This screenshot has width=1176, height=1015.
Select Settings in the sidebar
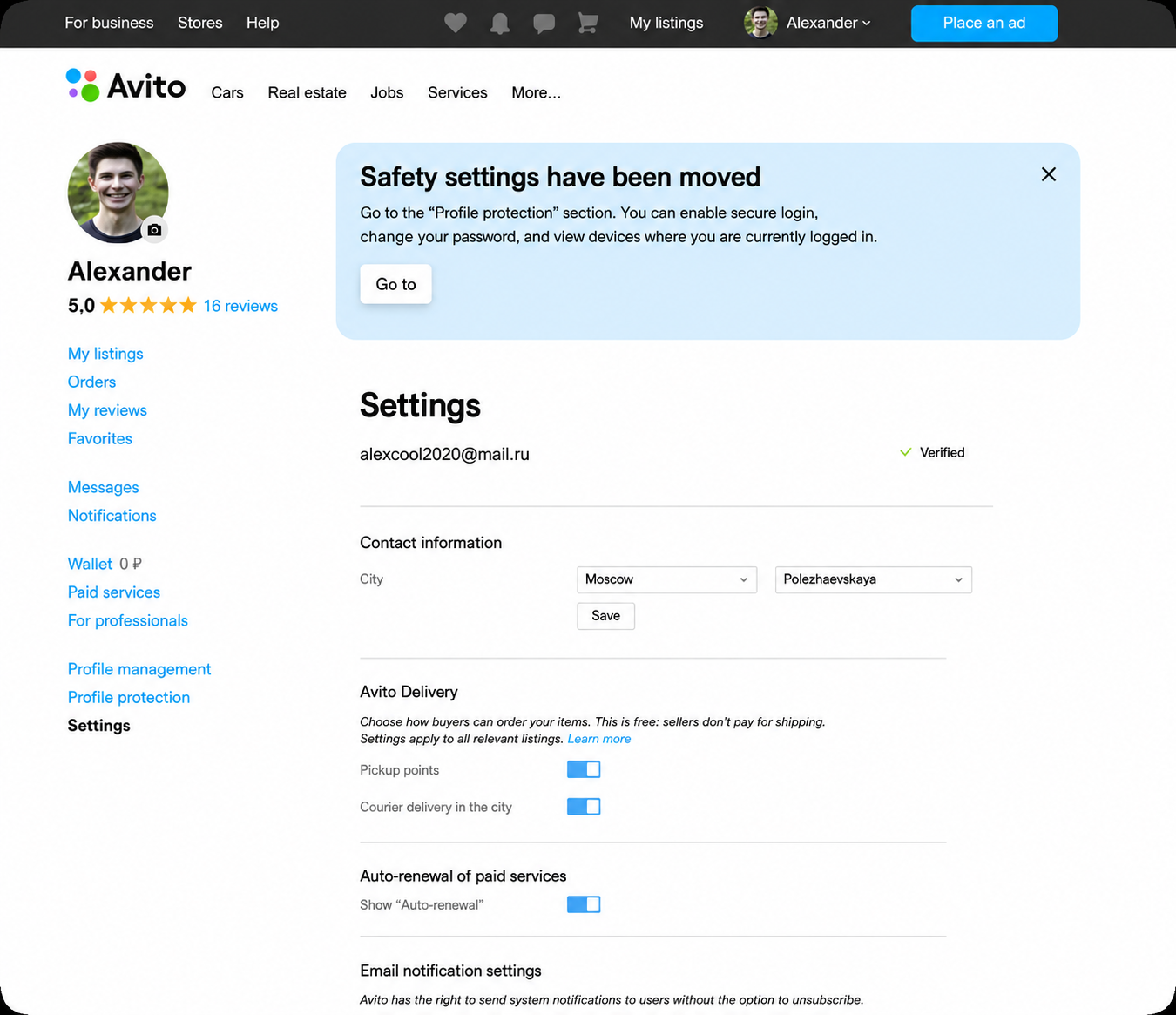pyautogui.click(x=99, y=726)
